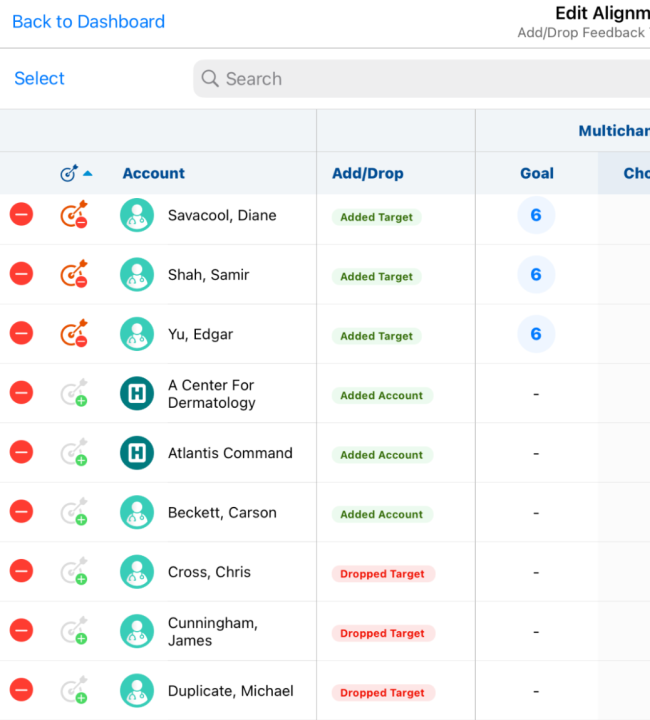Click hospital icon for A Center For Dermatology
Viewport: 650px width, 720px height.
coord(137,394)
